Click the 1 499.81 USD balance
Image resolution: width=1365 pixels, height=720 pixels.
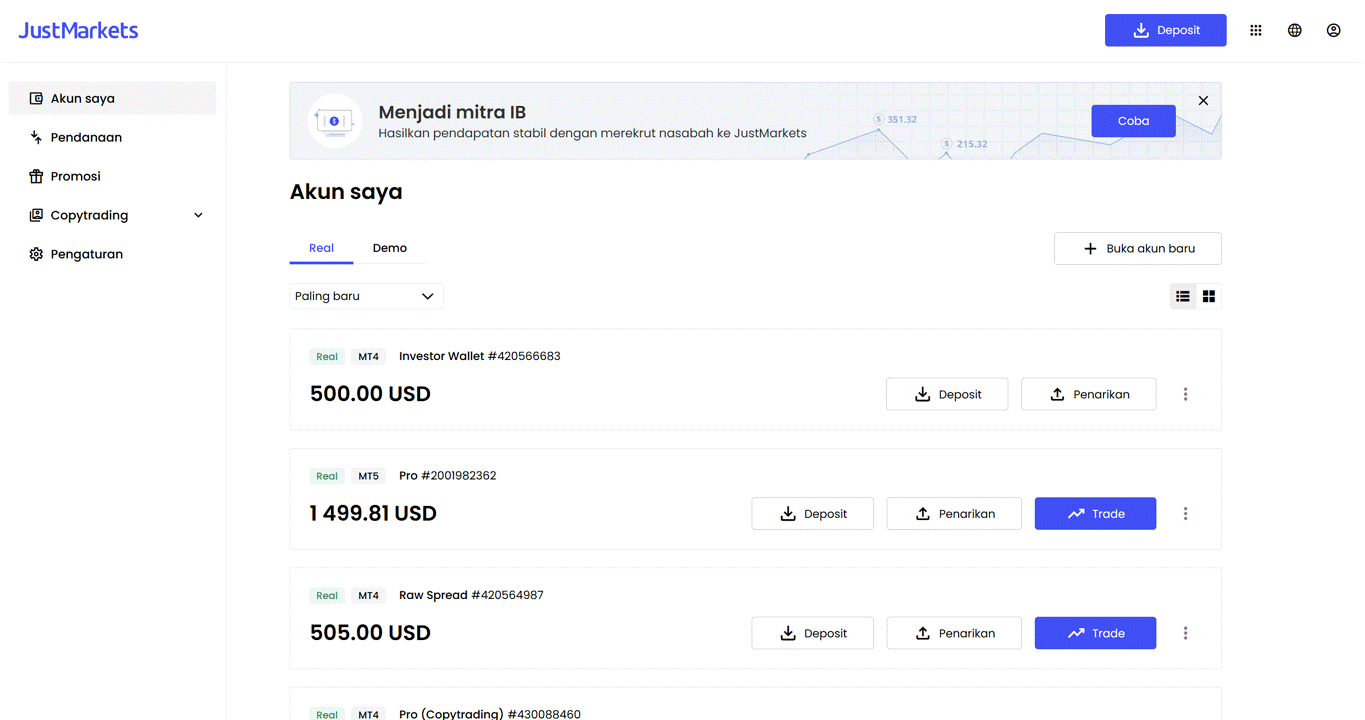point(373,514)
